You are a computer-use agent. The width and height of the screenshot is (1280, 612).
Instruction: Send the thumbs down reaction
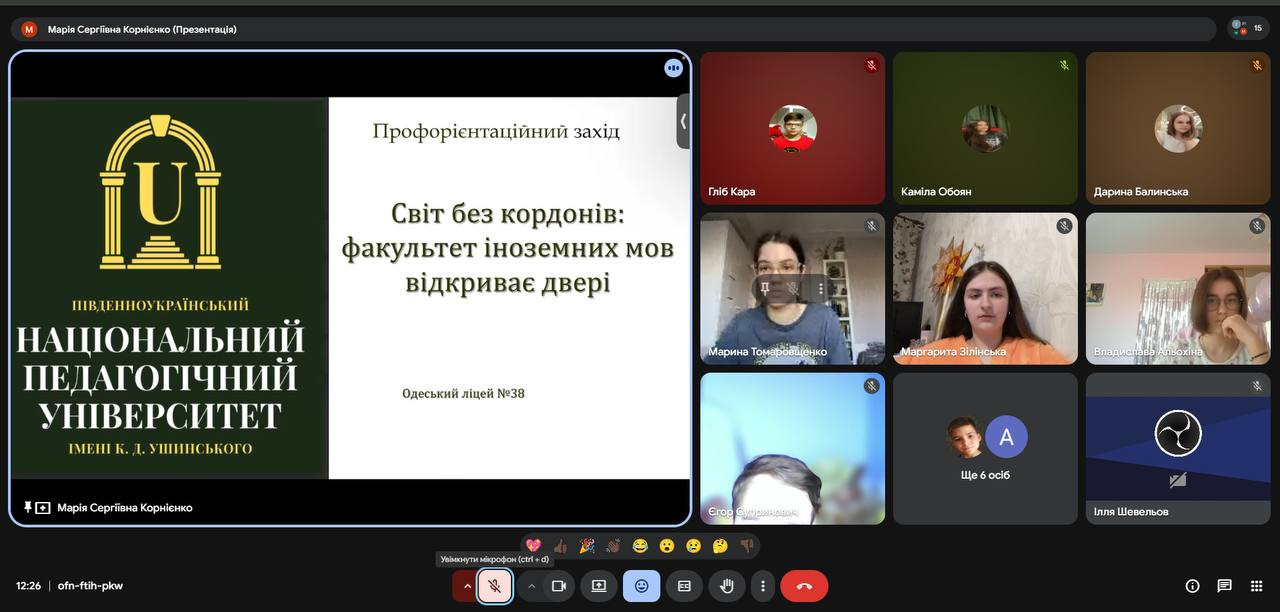[x=747, y=546]
